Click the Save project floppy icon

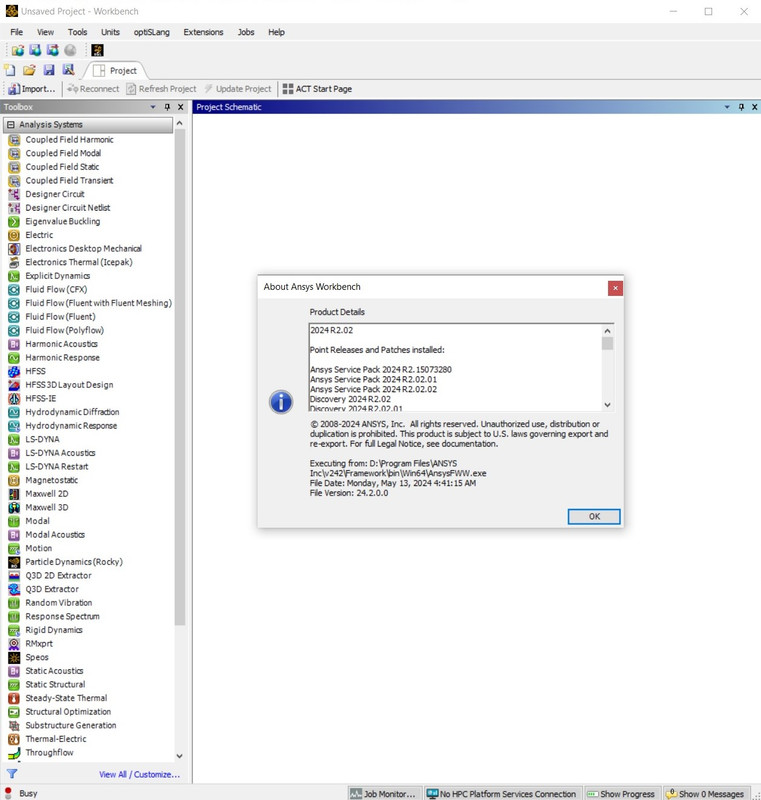click(49, 70)
